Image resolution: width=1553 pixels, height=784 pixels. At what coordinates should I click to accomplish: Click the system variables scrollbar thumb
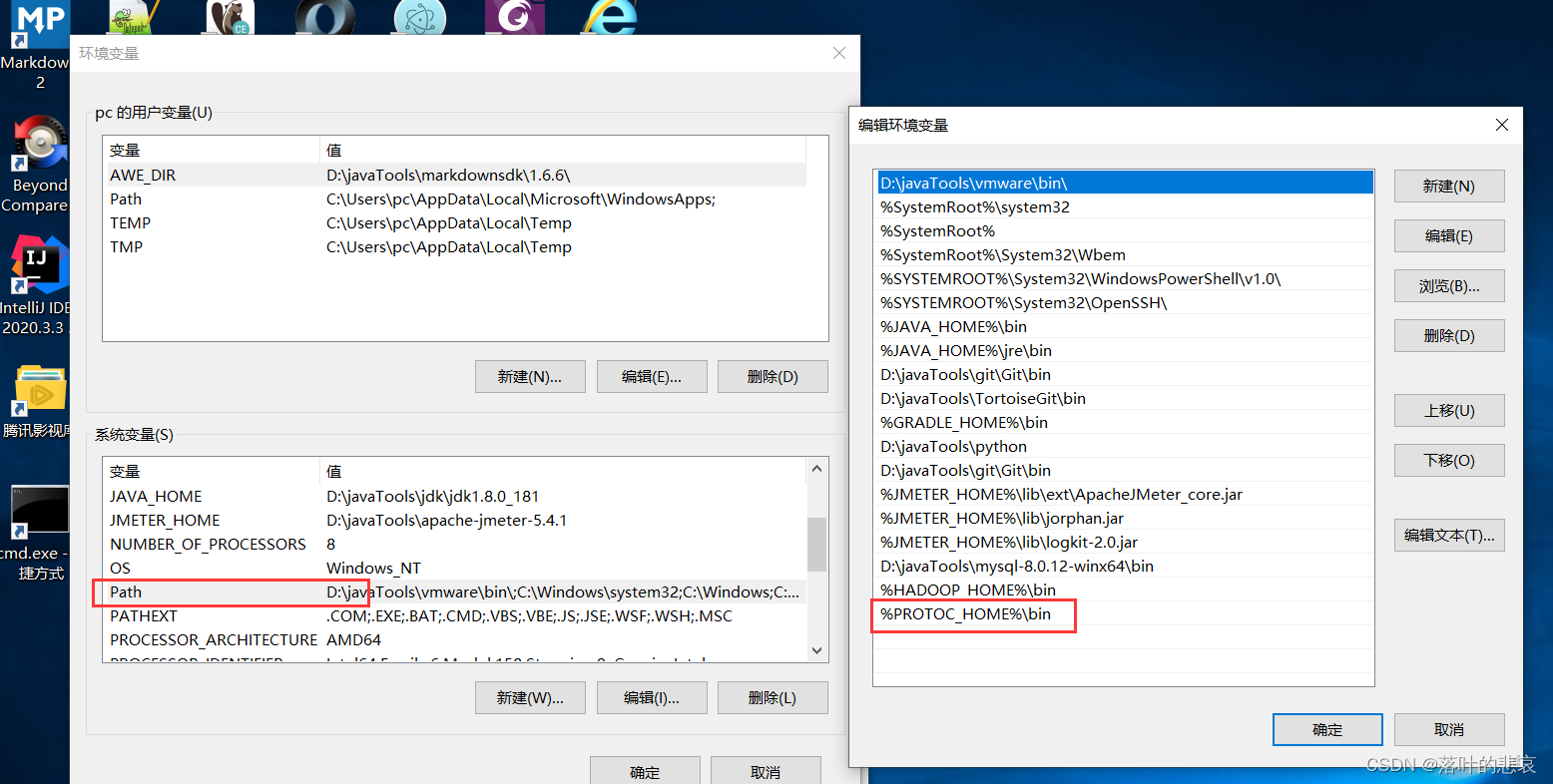pyautogui.click(x=816, y=545)
